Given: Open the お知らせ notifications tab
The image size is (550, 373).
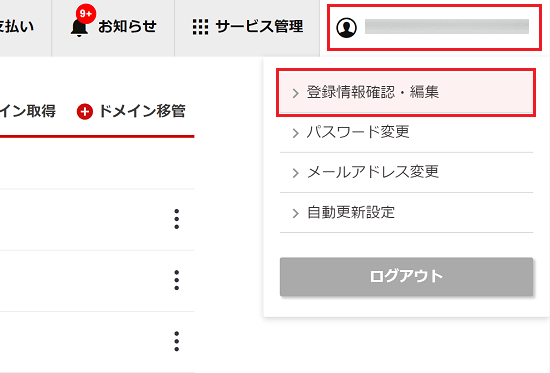Looking at the screenshot, I should (x=113, y=27).
